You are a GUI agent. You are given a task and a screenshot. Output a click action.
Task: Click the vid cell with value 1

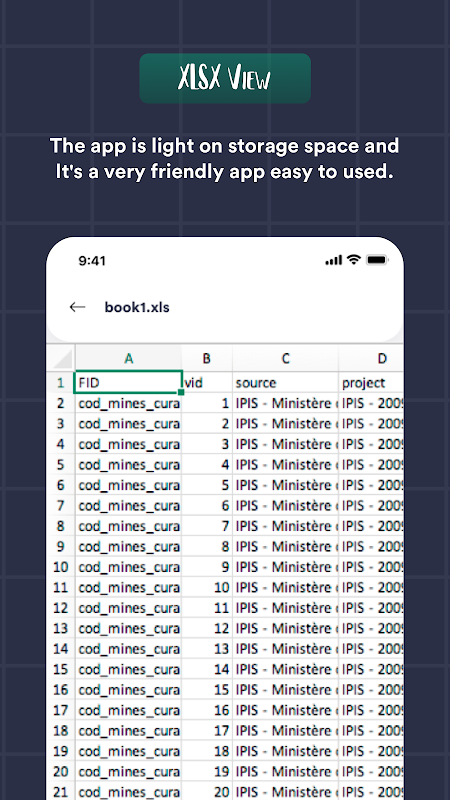(207, 403)
